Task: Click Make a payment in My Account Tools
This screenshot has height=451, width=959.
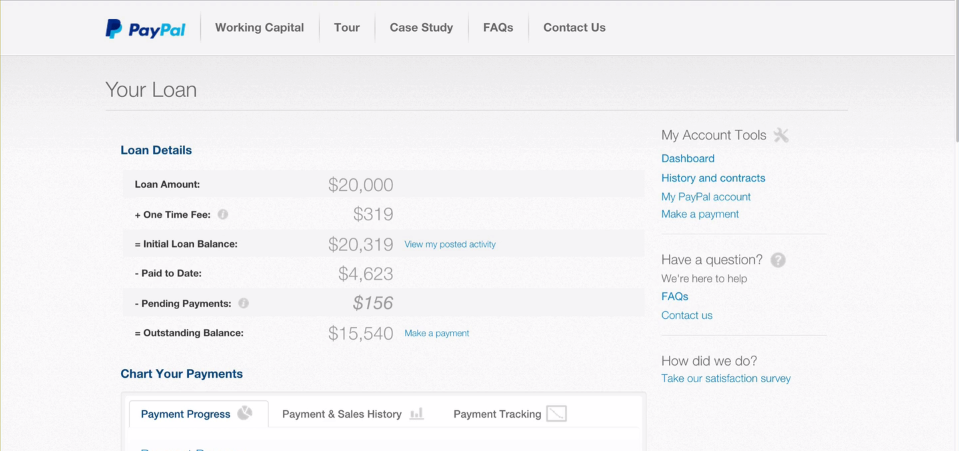Action: (x=700, y=214)
